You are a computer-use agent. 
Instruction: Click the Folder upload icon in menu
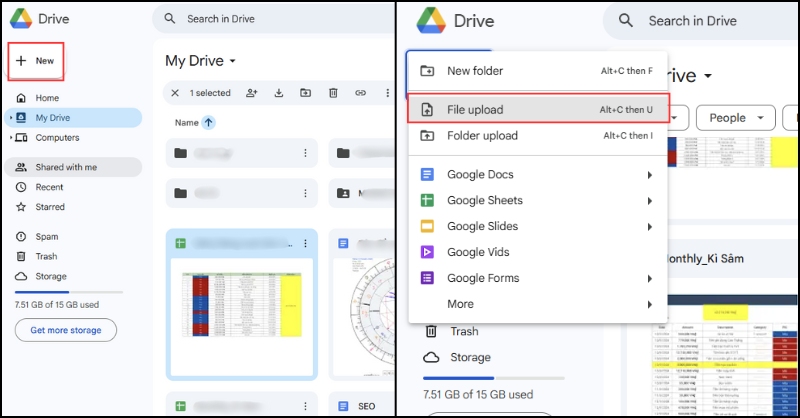point(427,136)
